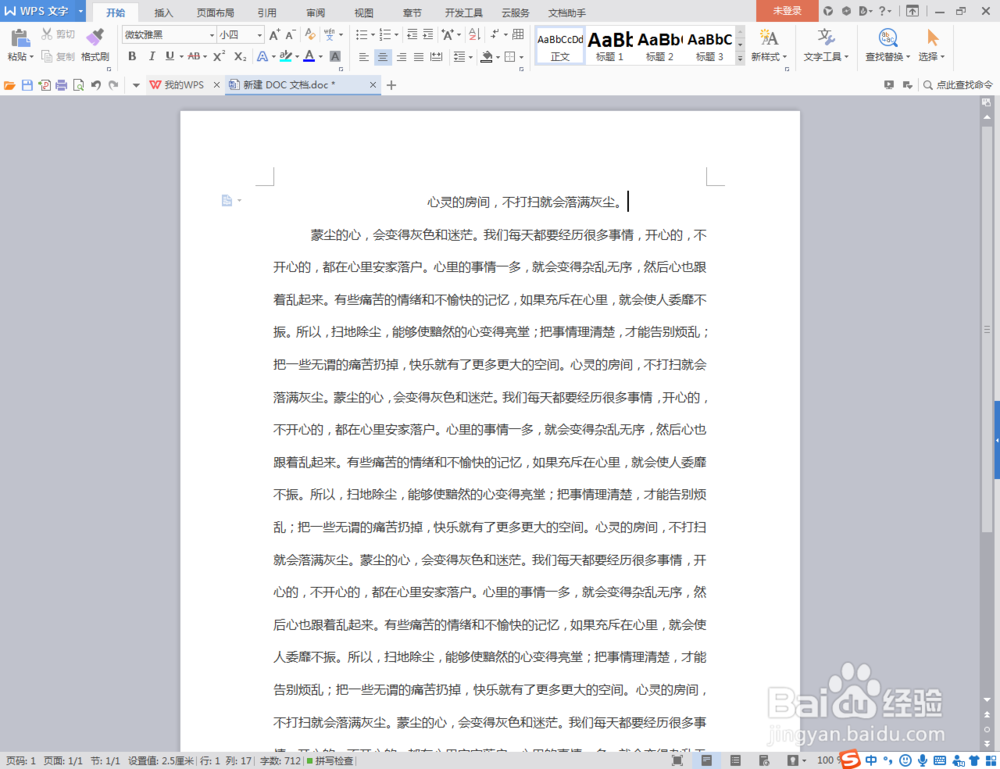Apply the 标题 1 heading style
Image resolution: width=1000 pixels, height=769 pixels.
coord(610,45)
